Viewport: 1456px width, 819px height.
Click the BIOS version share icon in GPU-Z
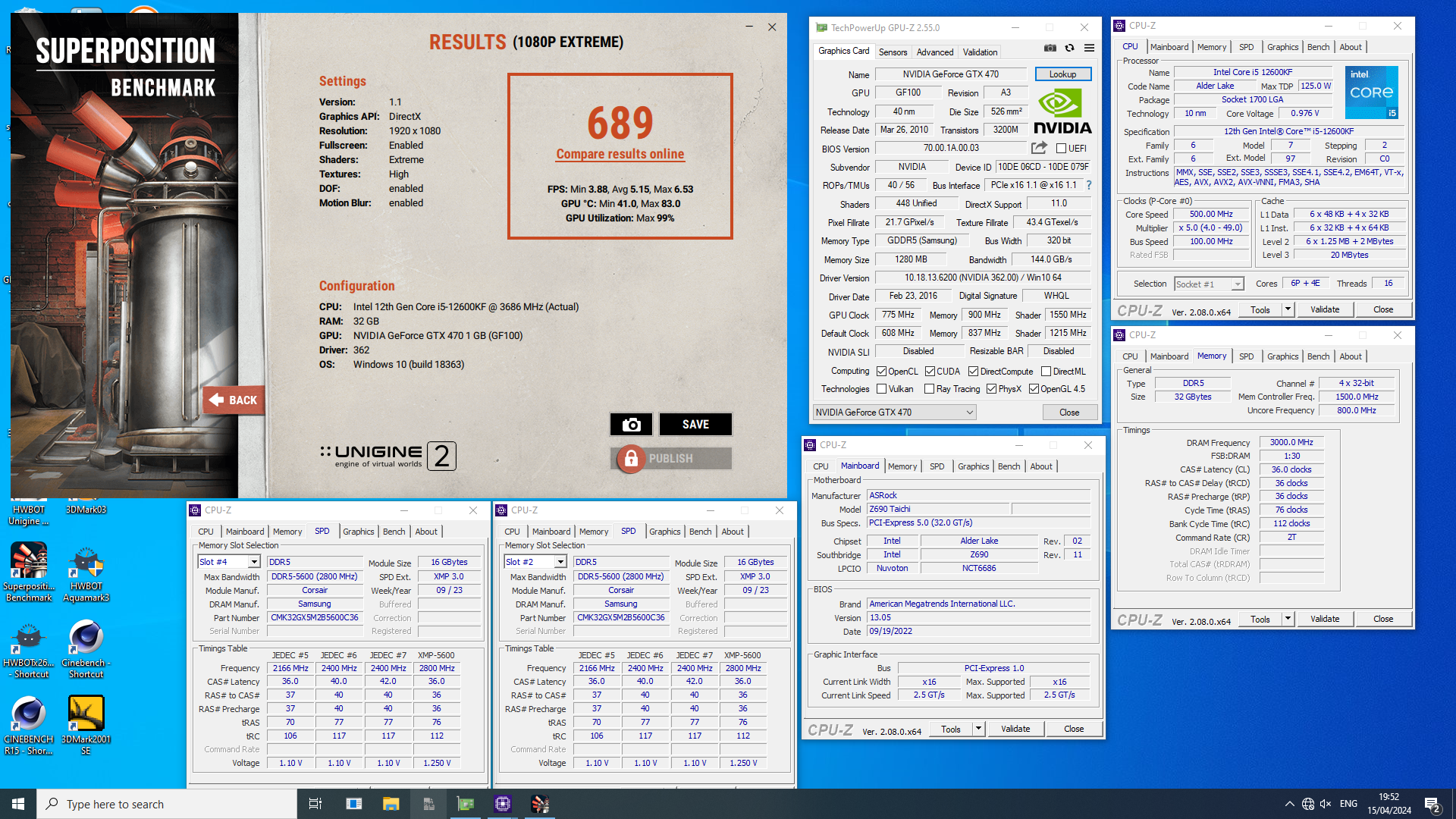pyautogui.click(x=1039, y=148)
